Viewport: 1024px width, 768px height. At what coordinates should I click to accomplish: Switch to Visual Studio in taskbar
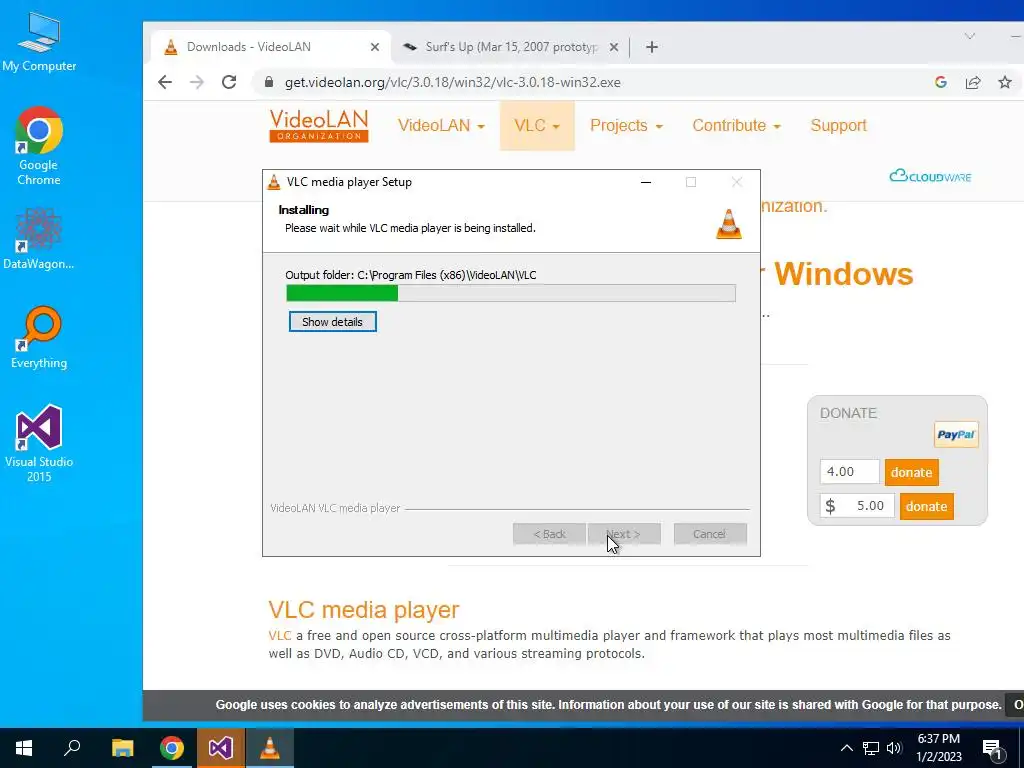pos(221,748)
